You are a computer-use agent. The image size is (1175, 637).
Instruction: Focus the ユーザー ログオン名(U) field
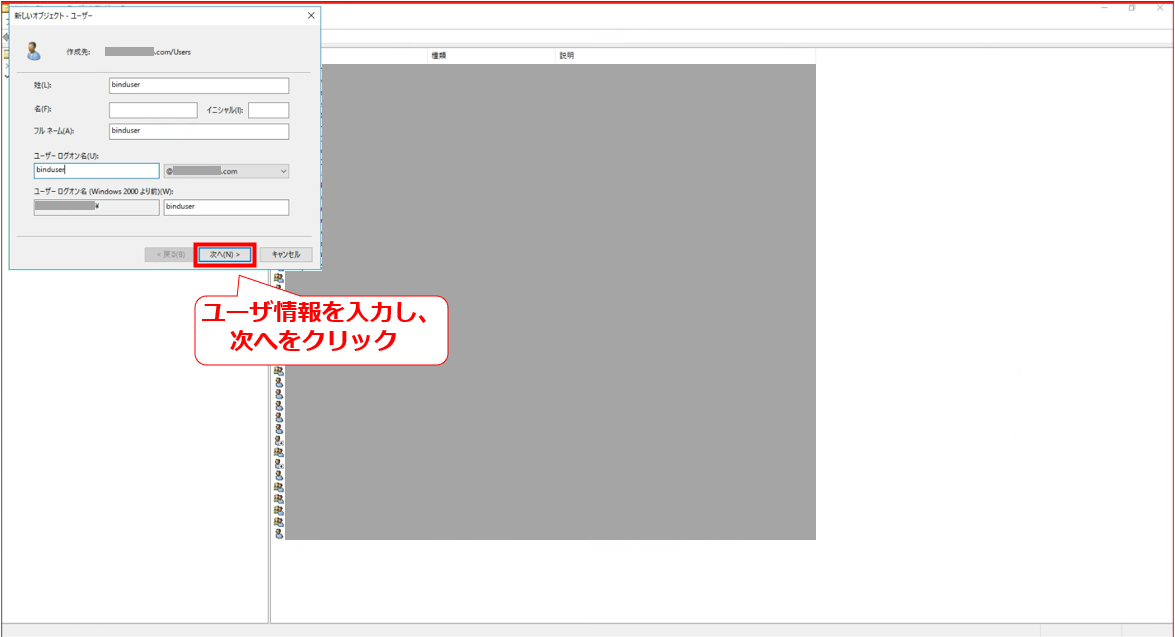click(97, 171)
